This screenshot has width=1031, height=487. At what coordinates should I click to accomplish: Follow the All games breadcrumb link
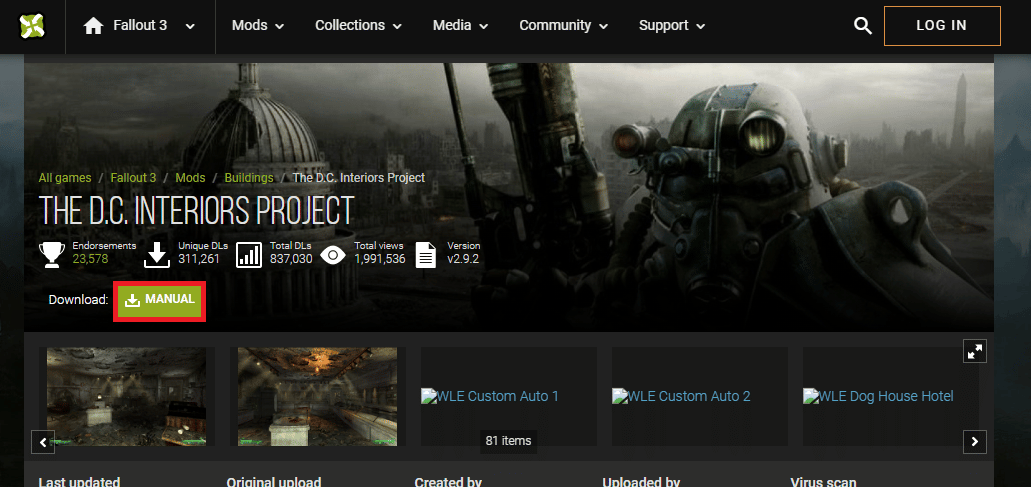click(64, 178)
